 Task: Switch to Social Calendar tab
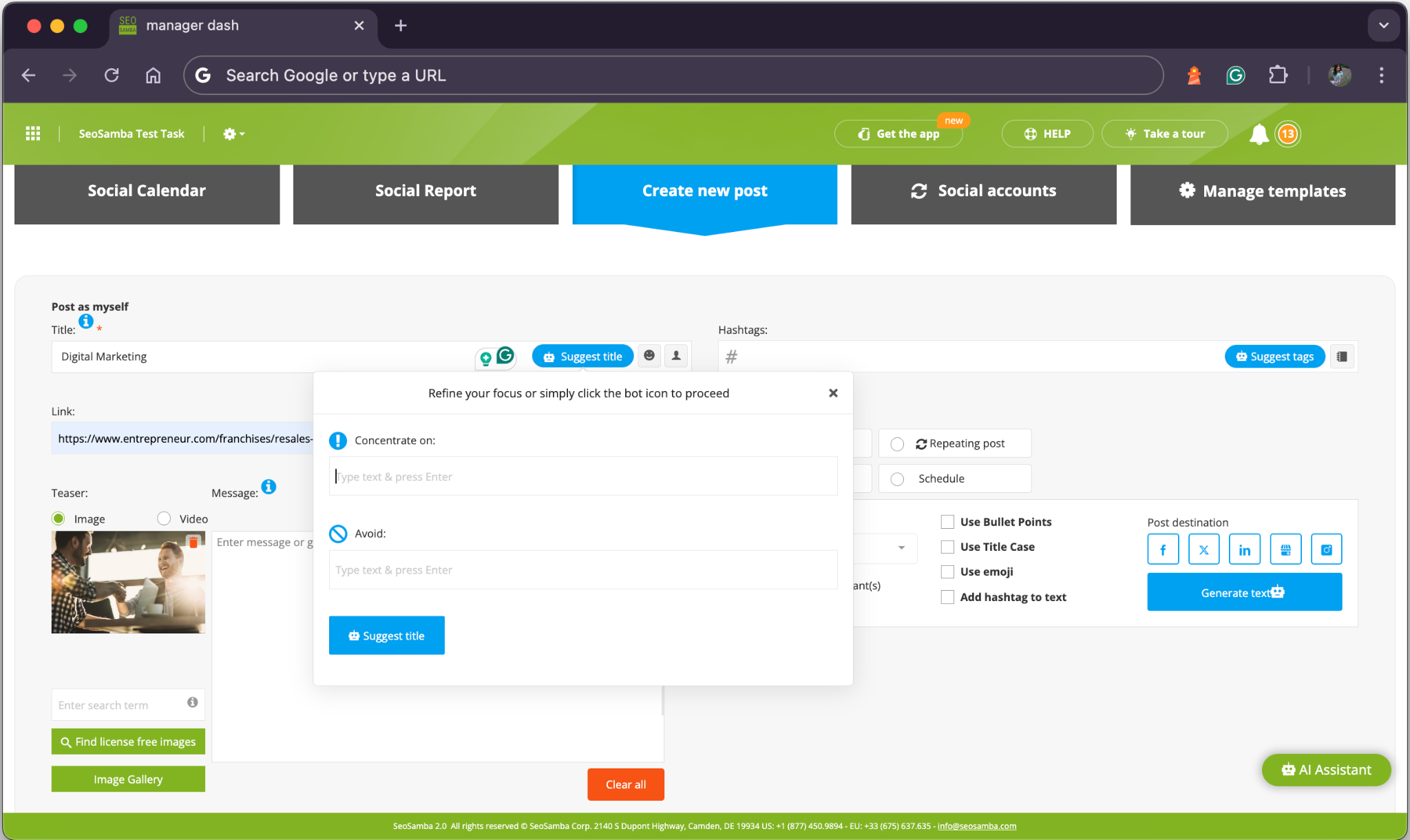[x=146, y=191]
